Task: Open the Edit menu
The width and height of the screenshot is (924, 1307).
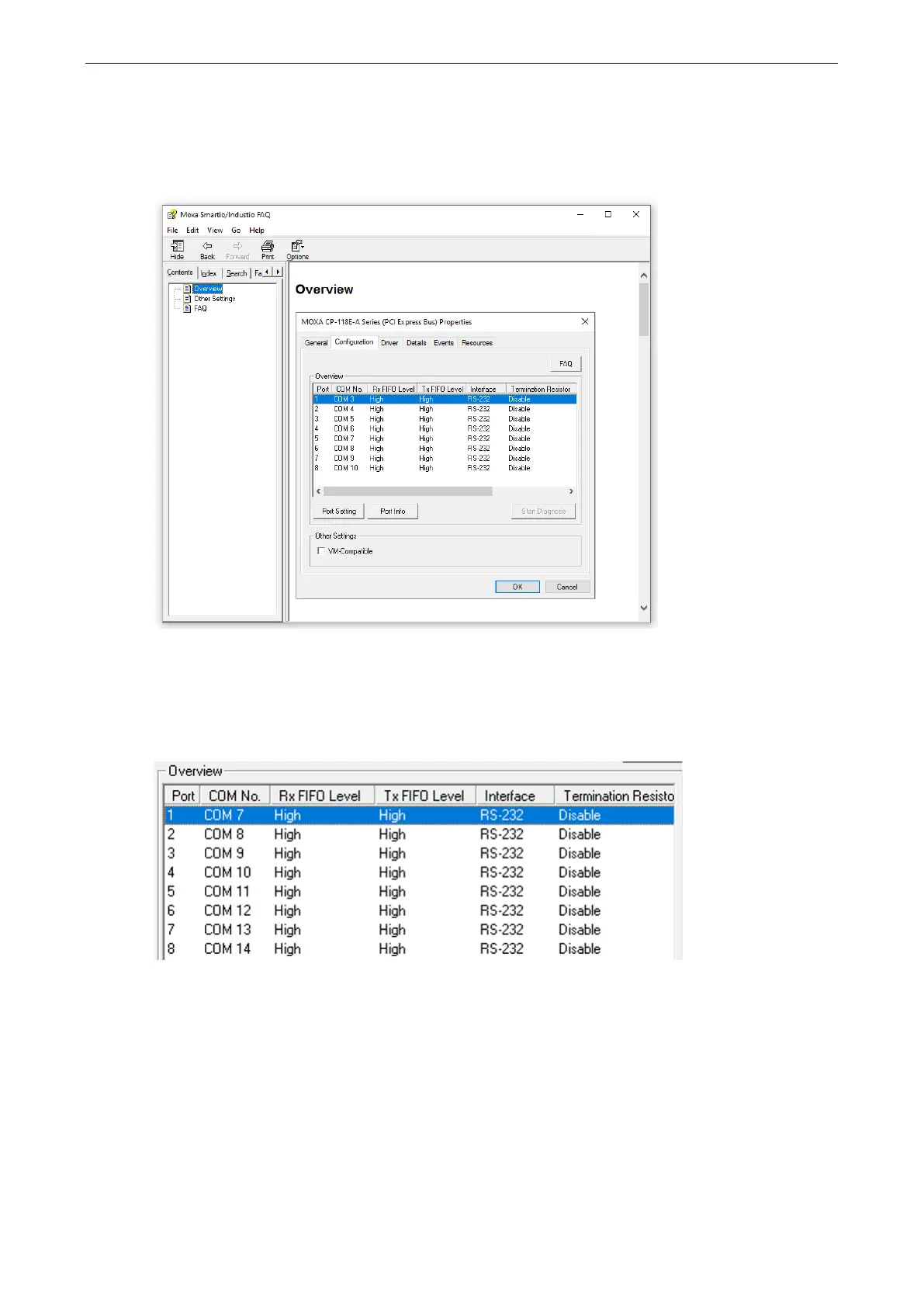Action: point(192,231)
